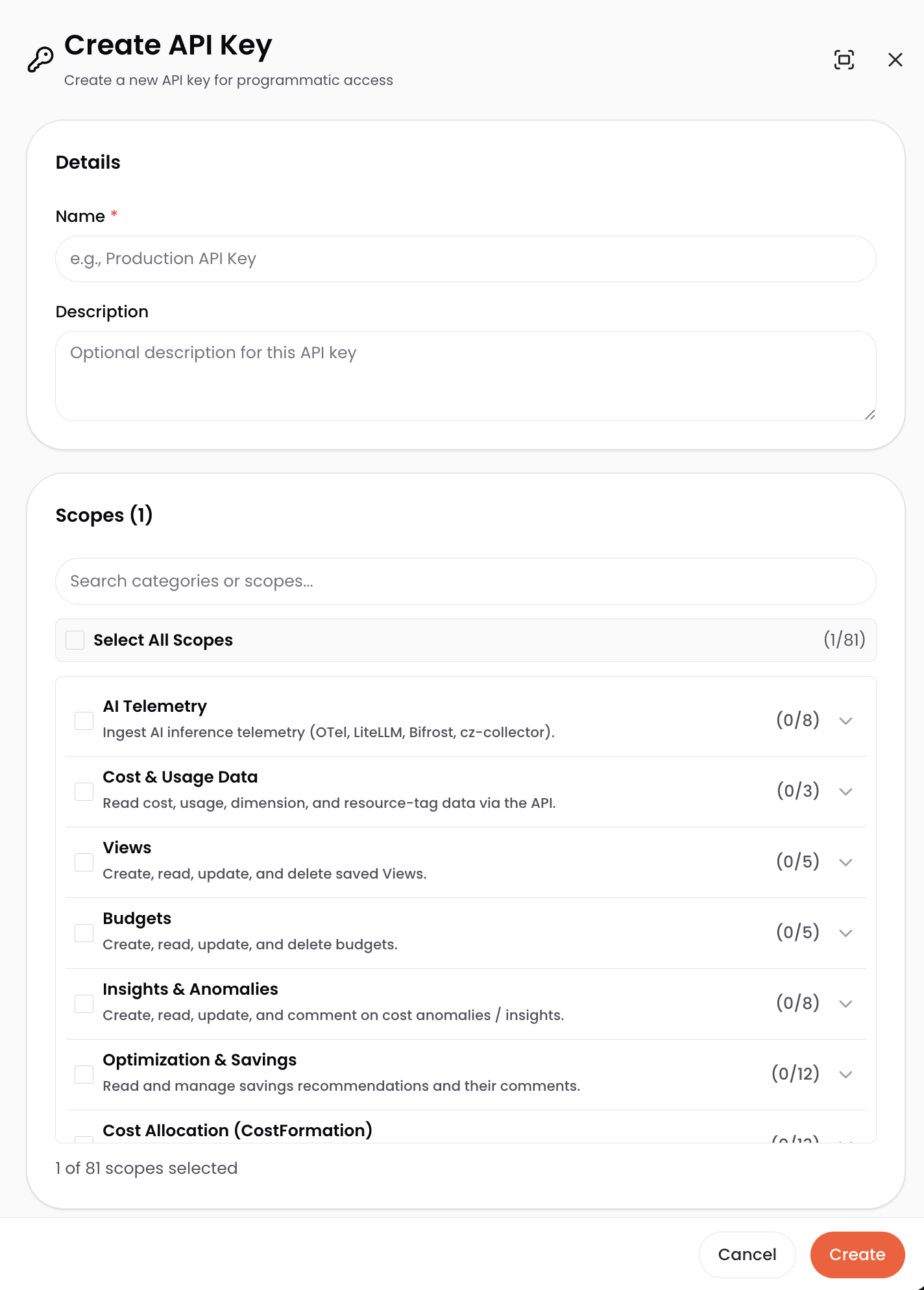The width and height of the screenshot is (924, 1290).
Task: Expand Optimization & Savings scope list
Action: (x=845, y=1074)
